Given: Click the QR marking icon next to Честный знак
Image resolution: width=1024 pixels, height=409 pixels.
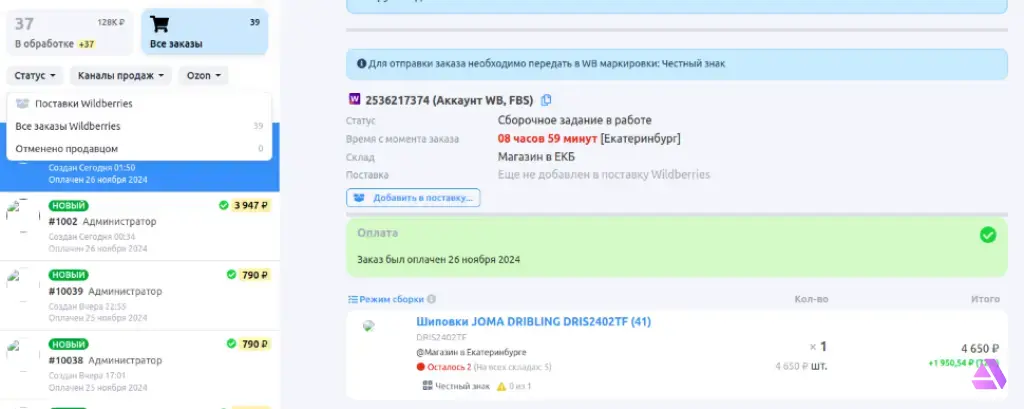Looking at the screenshot, I should click(x=428, y=385).
